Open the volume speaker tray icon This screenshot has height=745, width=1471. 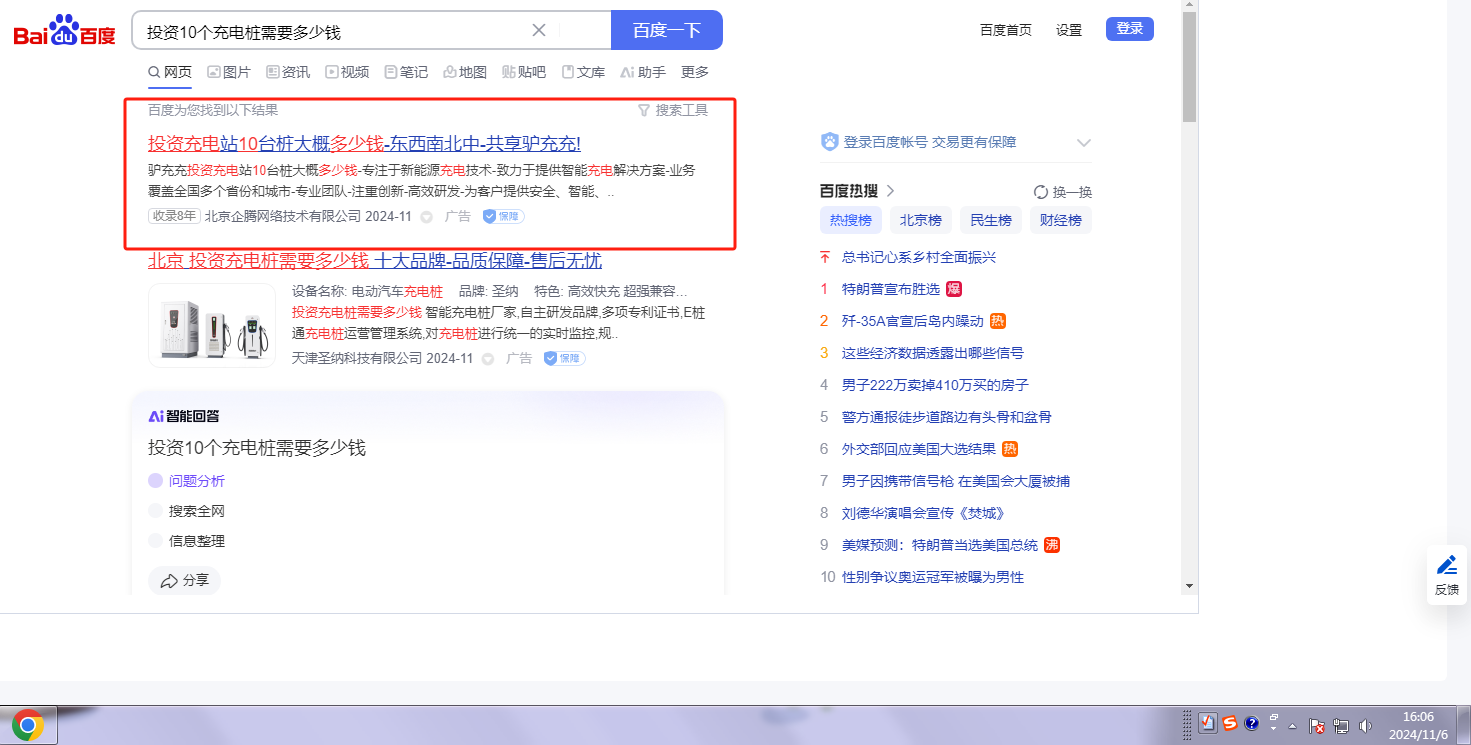click(x=1366, y=725)
